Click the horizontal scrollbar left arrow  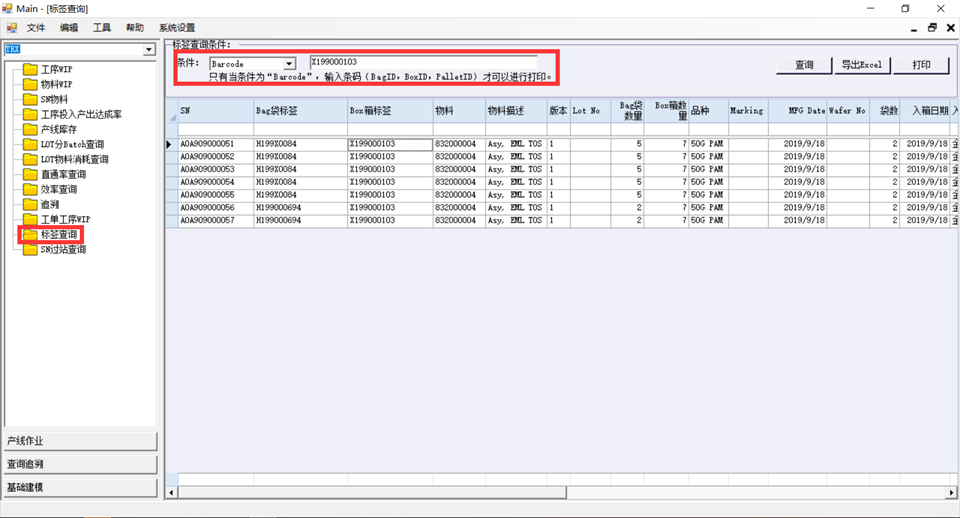click(x=171, y=492)
